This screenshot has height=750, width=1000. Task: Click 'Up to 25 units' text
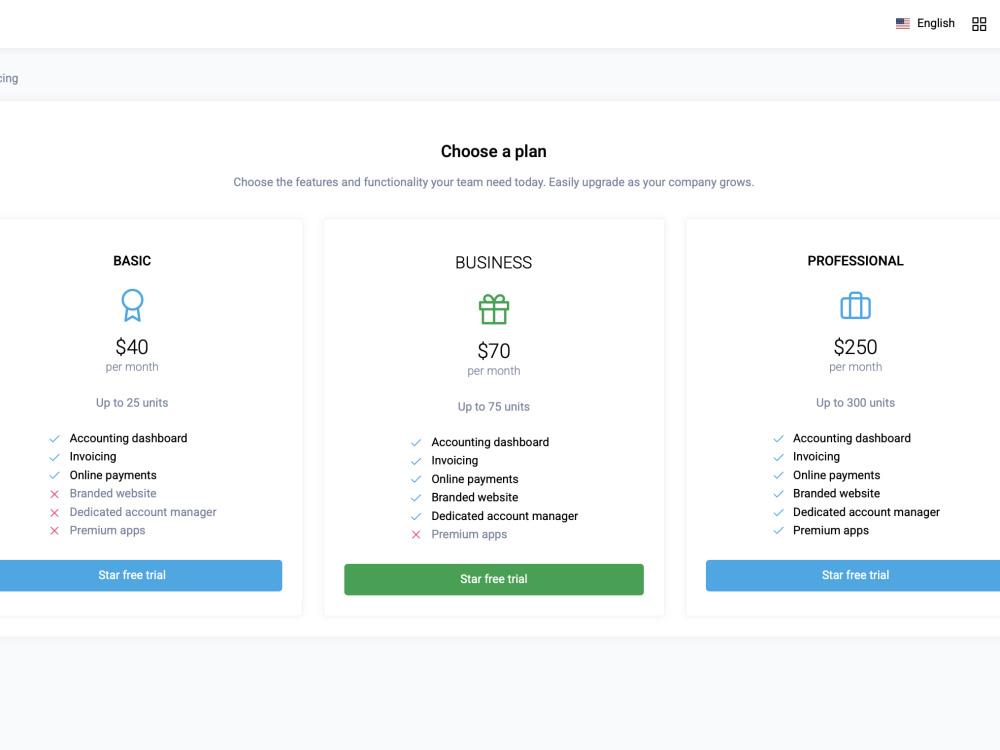(132, 403)
